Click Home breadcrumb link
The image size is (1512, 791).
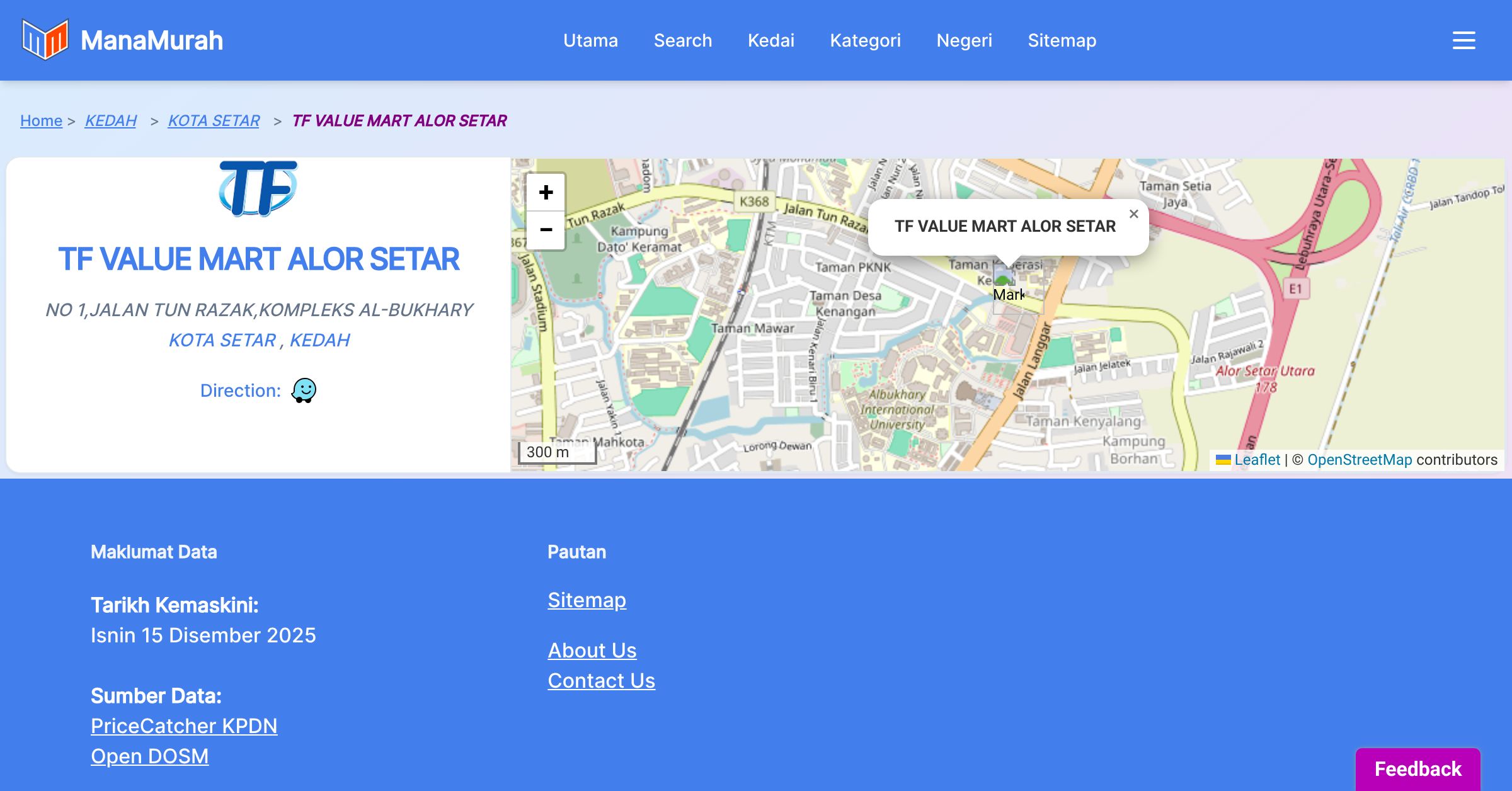[41, 120]
